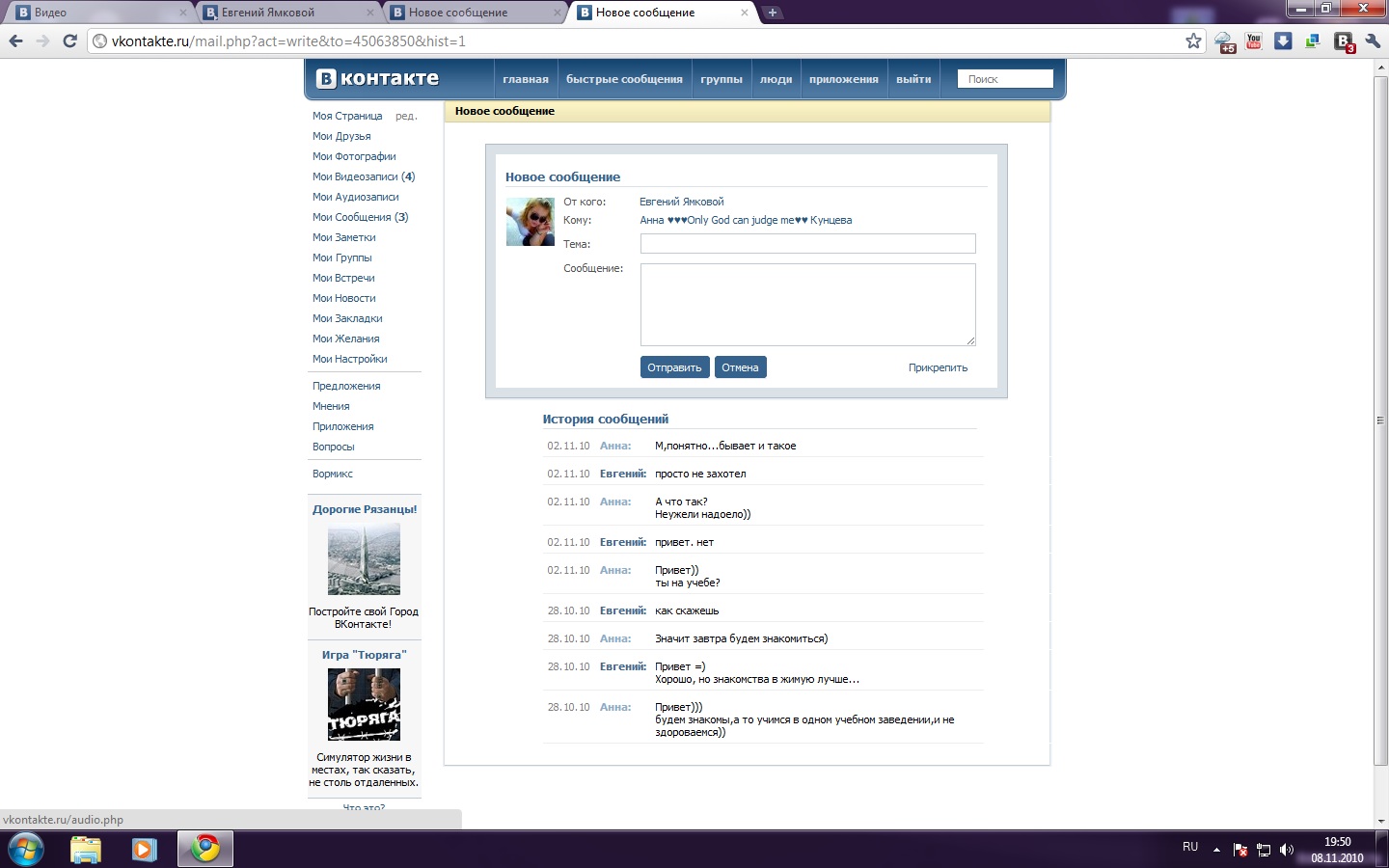Open 'Мои Группы' in the sidebar

pos(342,258)
